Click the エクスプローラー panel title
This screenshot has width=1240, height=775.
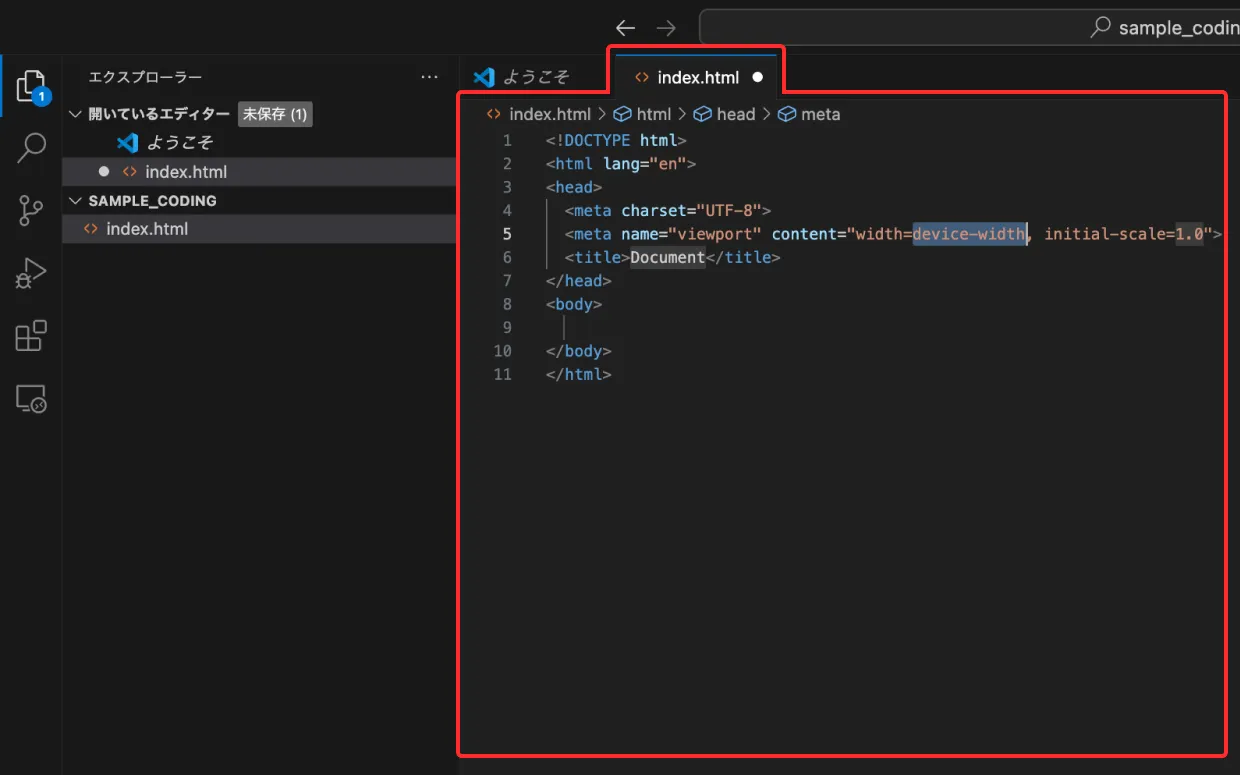[145, 77]
